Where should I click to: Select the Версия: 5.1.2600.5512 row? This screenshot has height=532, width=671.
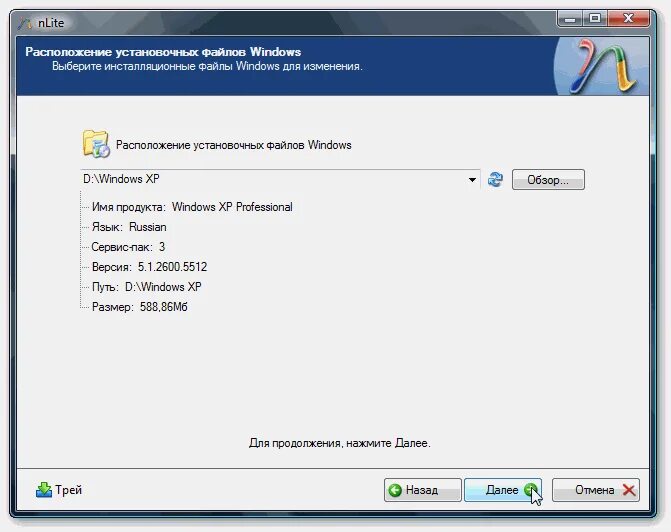click(x=149, y=267)
